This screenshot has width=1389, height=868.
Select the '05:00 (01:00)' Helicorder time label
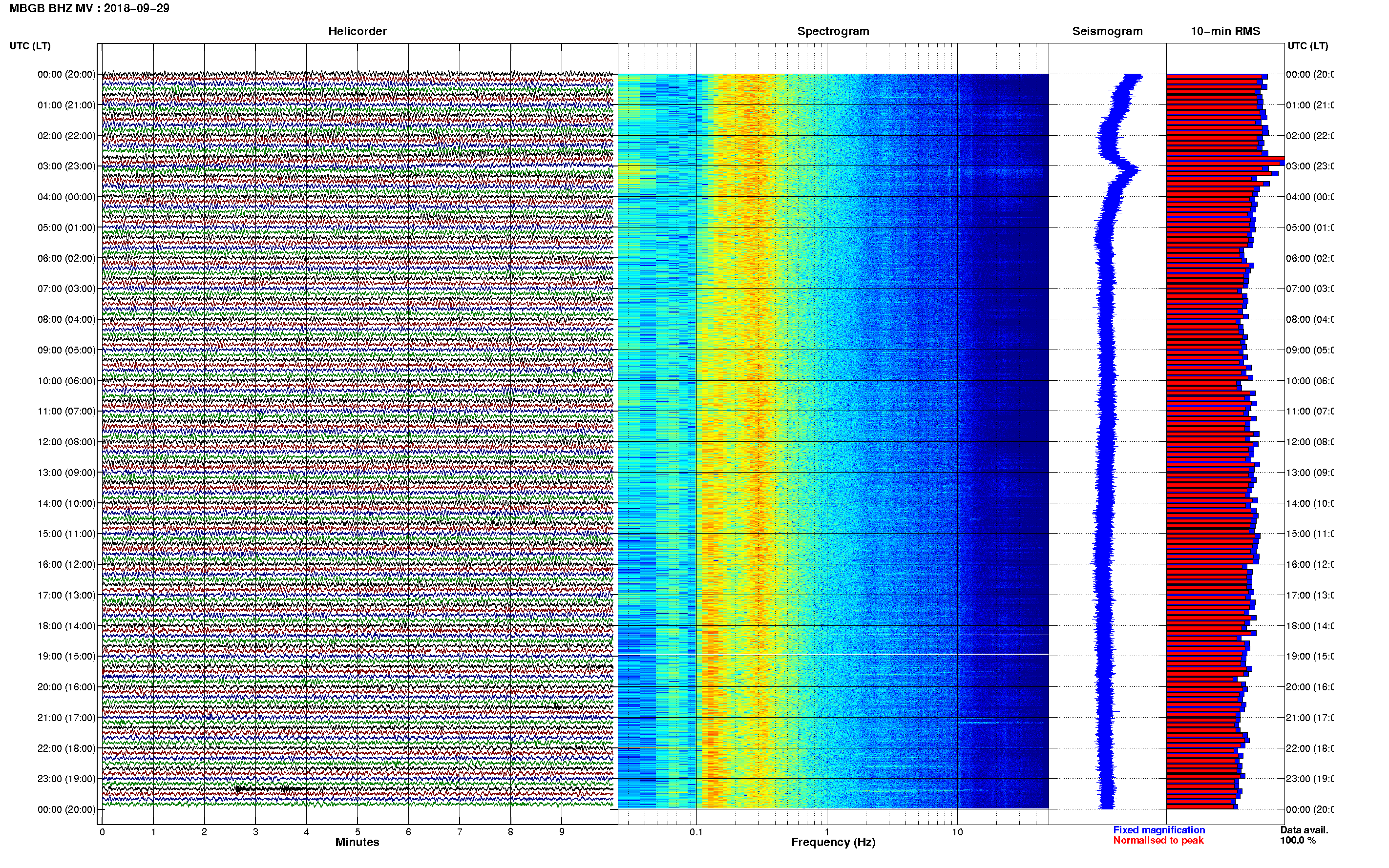tap(66, 227)
